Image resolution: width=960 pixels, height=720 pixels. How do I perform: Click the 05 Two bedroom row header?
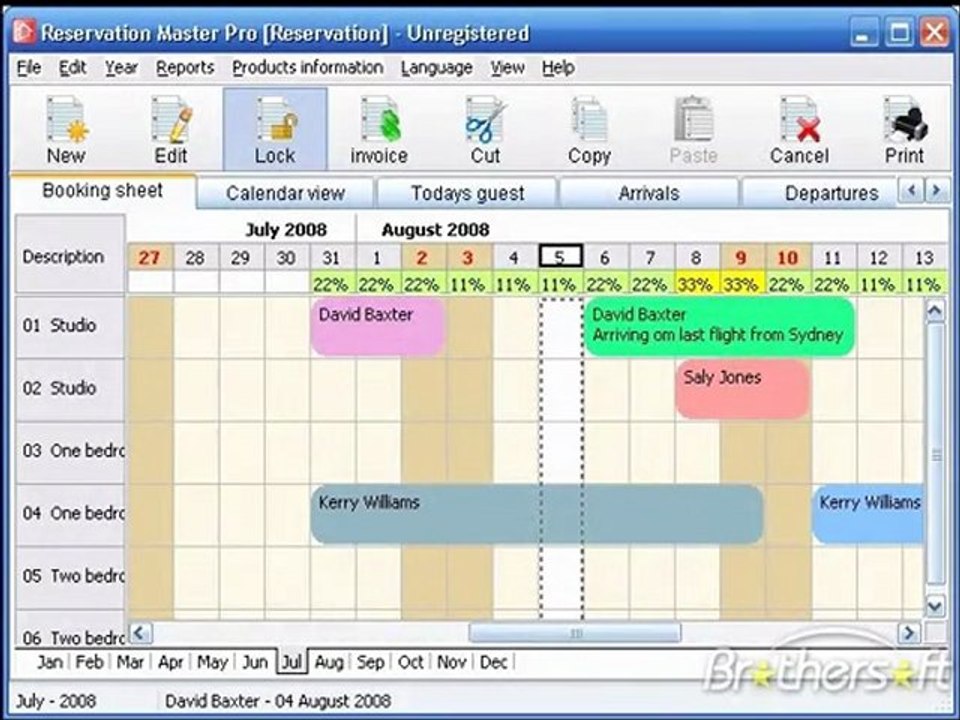coord(70,576)
